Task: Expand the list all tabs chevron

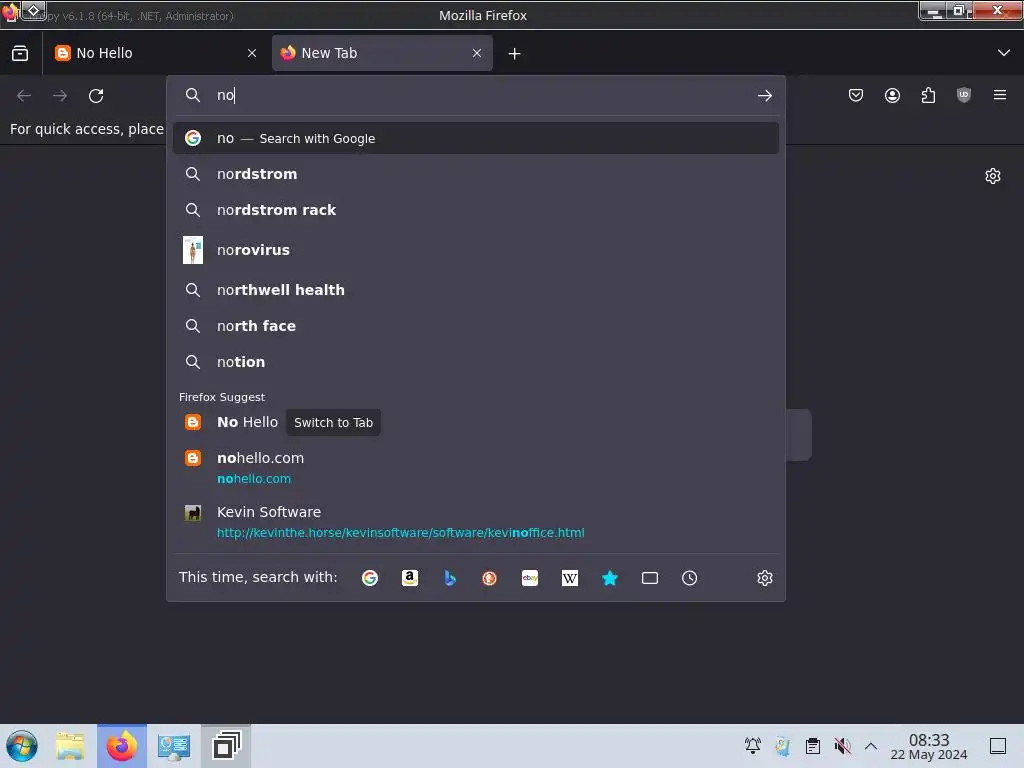Action: 1004,53
